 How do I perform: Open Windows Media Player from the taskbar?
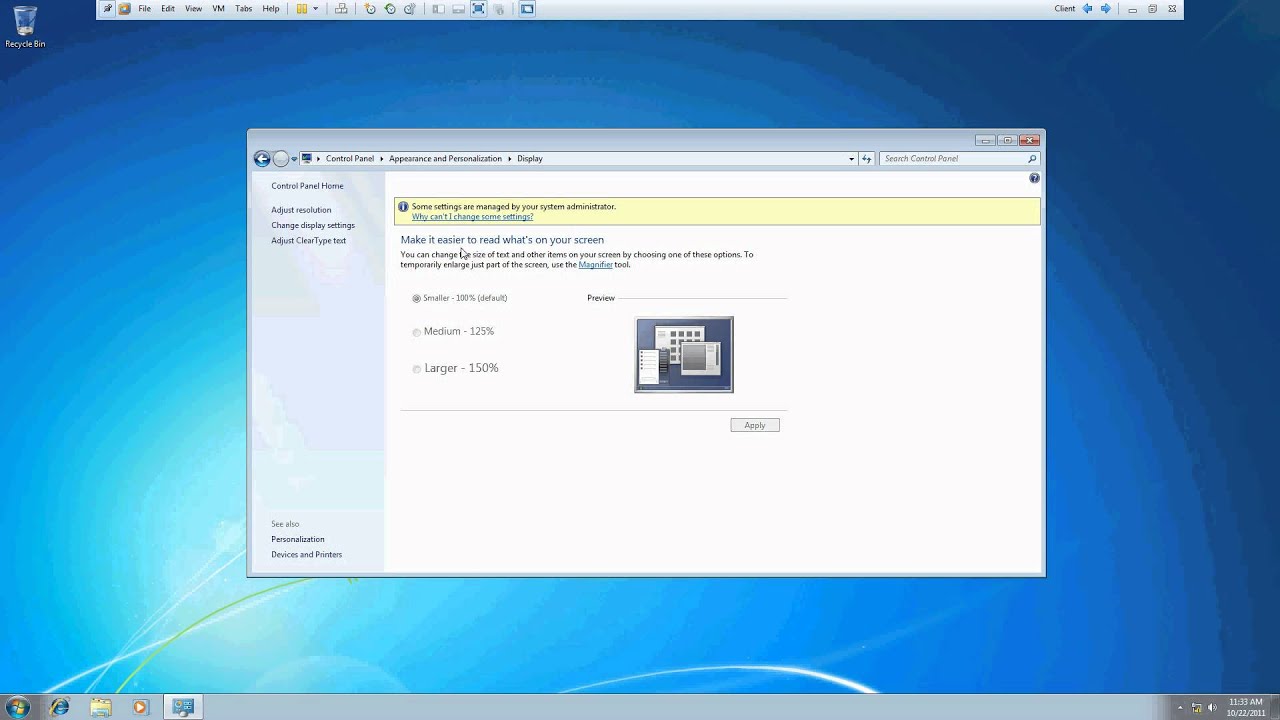click(x=140, y=707)
